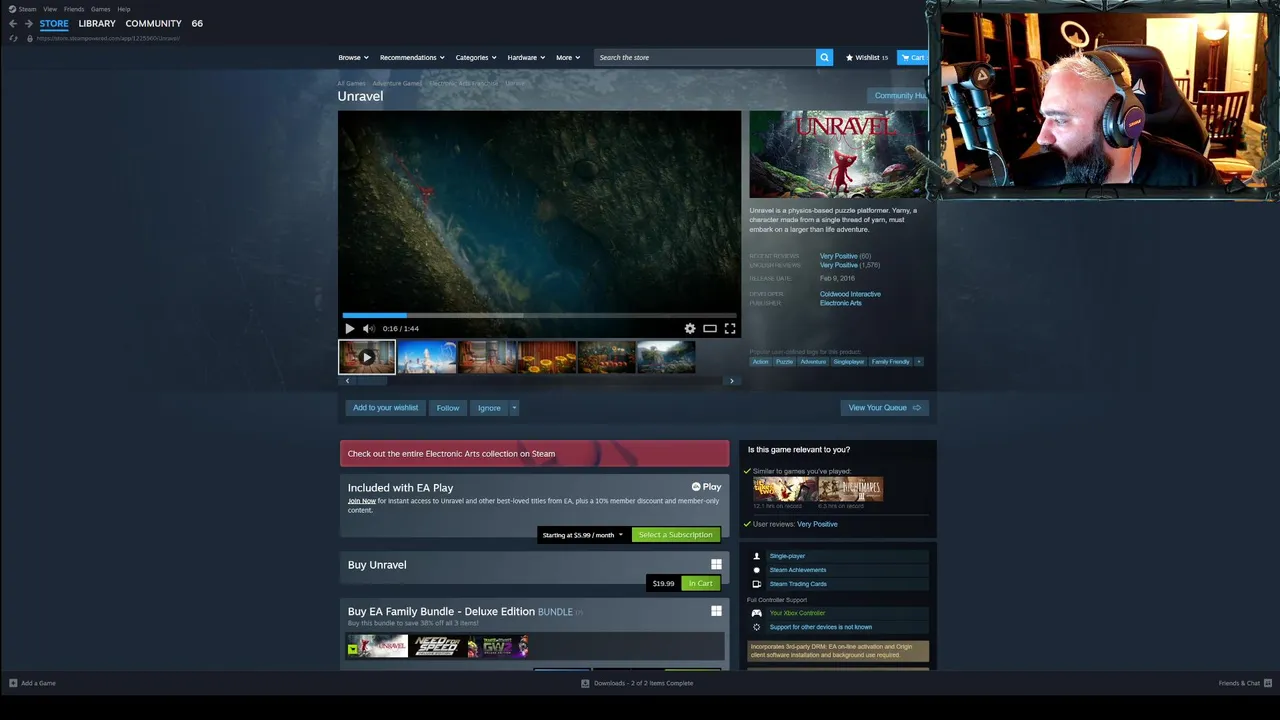1280x720 pixels.
Task: Open the Electronic Arts collection banner
Action: pyautogui.click(x=534, y=453)
